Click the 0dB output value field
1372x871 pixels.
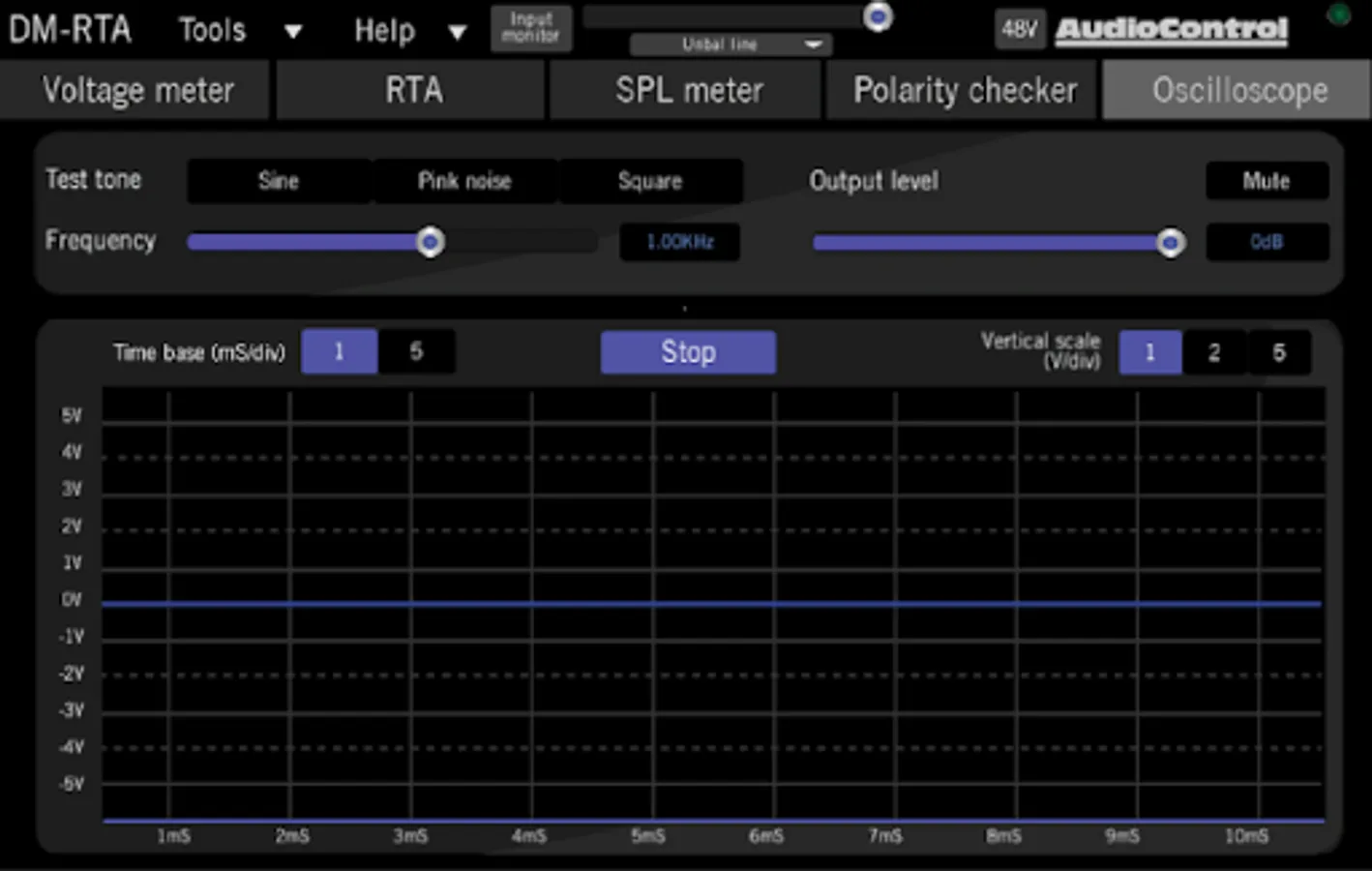click(1267, 242)
